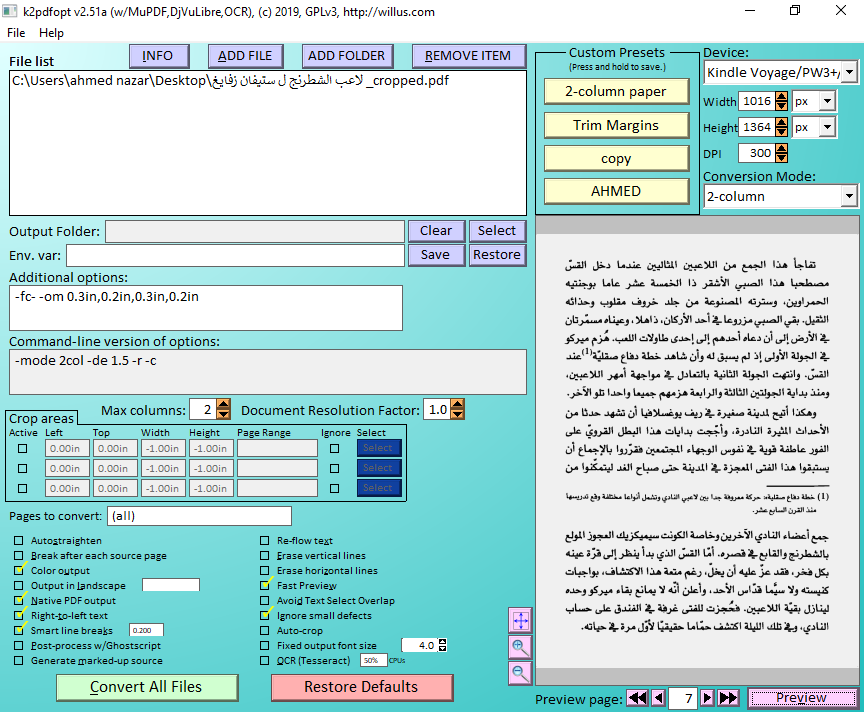The height and width of the screenshot is (712, 864).
Task: Click Restore env var button
Action: 497,255
